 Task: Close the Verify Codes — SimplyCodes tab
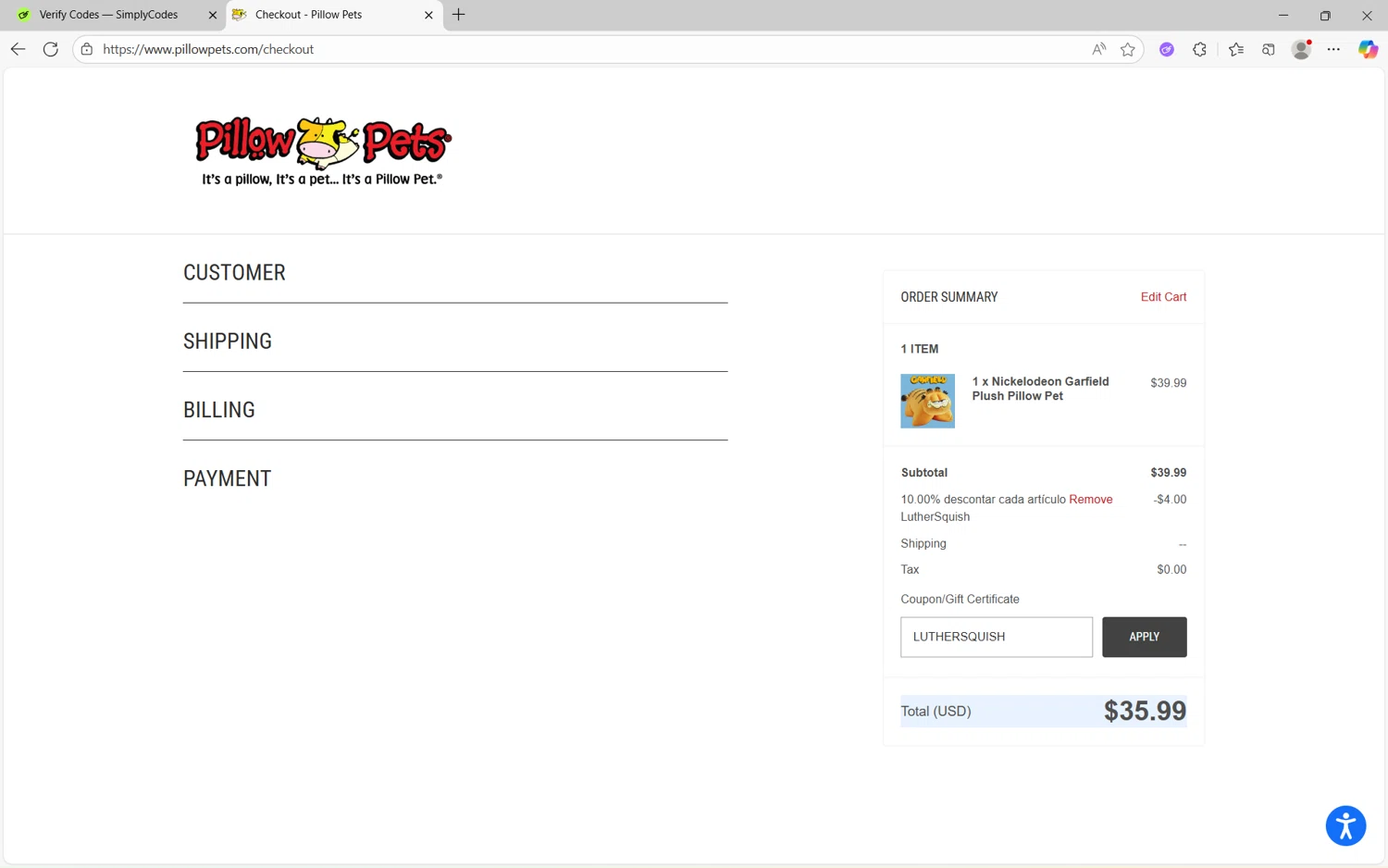(x=212, y=15)
